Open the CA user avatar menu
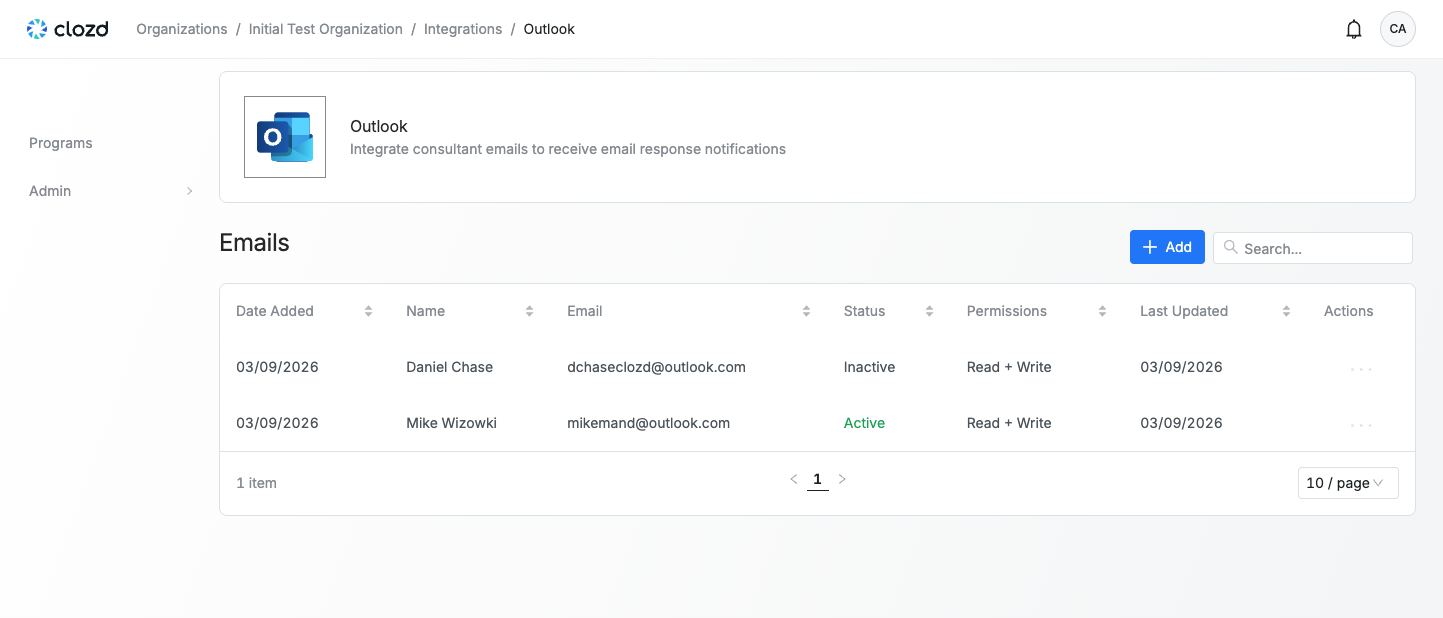 1397,29
